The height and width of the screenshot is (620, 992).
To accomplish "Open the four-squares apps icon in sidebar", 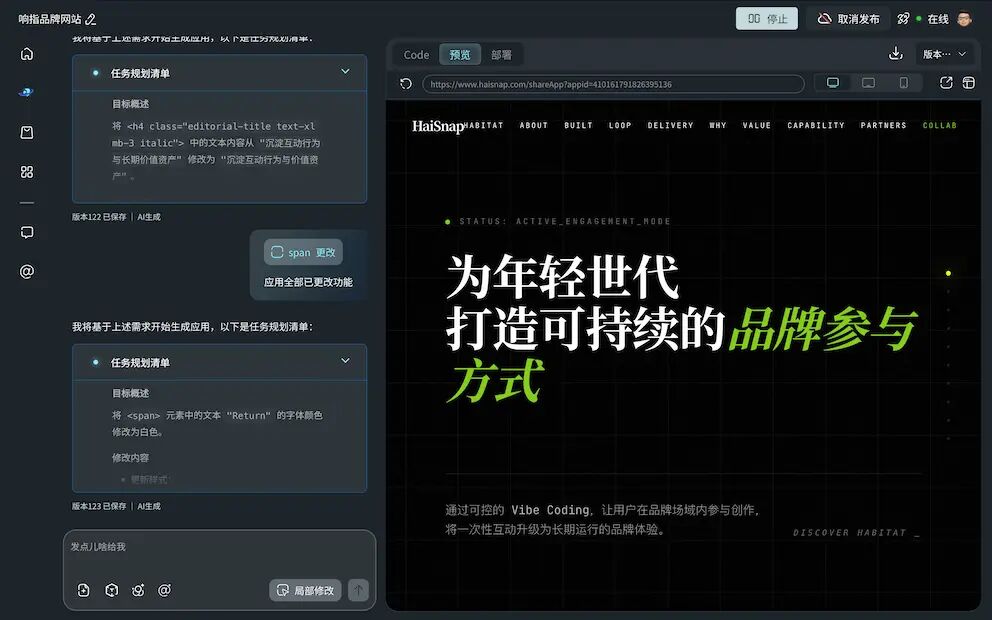I will pyautogui.click(x=27, y=171).
